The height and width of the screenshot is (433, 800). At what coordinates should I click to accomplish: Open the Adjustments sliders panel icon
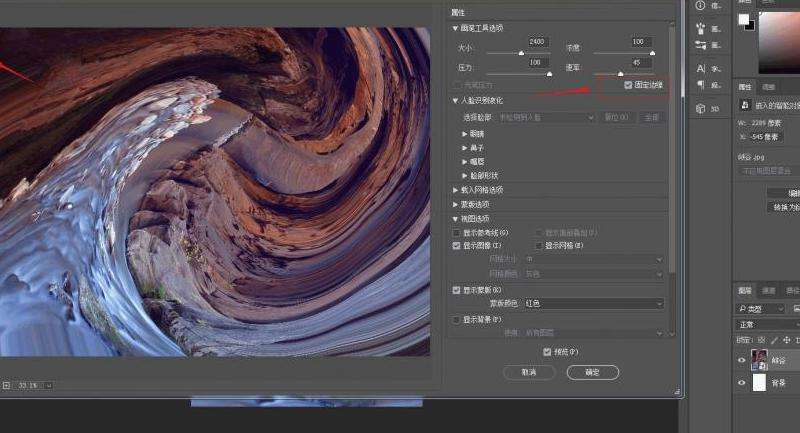pyautogui.click(x=701, y=45)
